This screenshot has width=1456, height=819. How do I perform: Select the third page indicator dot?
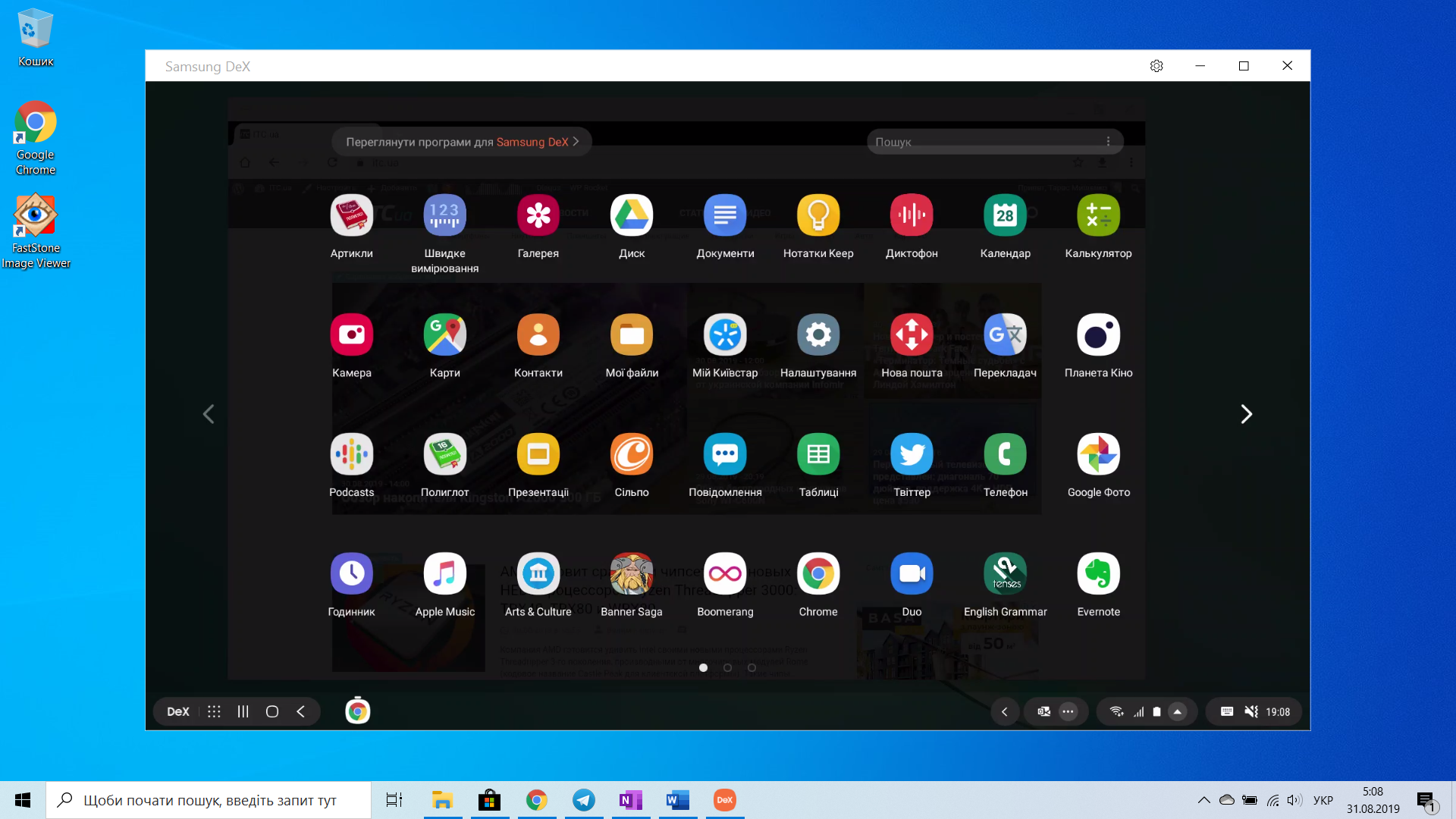point(752,668)
